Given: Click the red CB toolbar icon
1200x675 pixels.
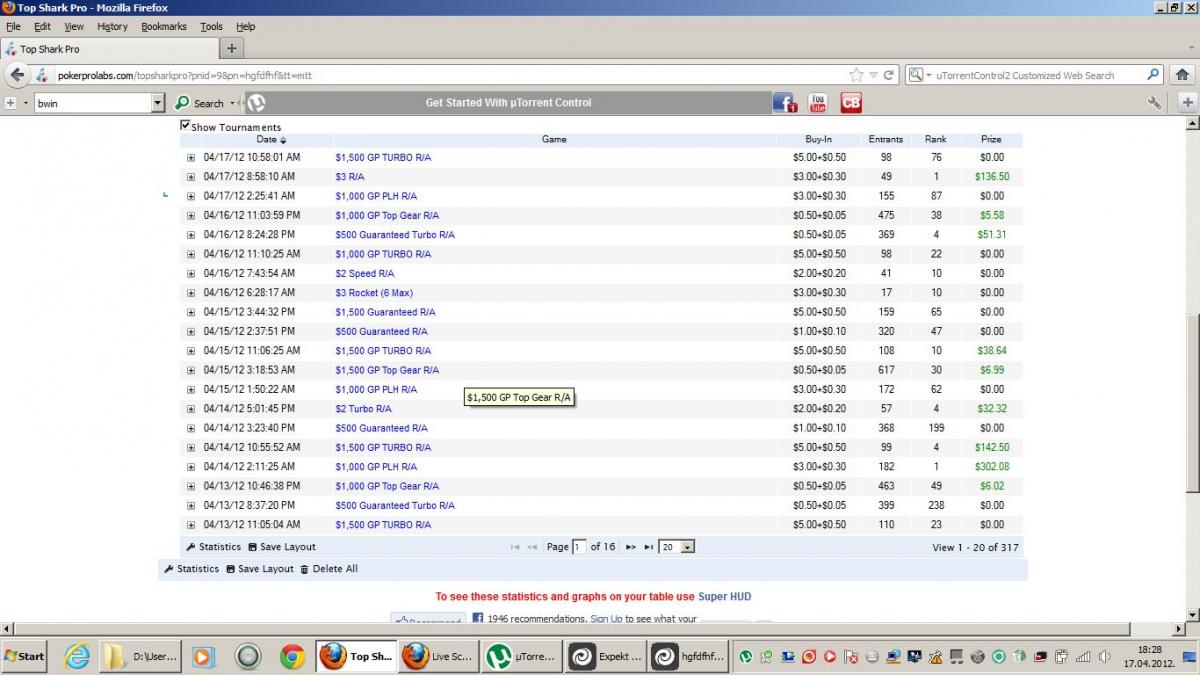Looking at the screenshot, I should click(851, 102).
